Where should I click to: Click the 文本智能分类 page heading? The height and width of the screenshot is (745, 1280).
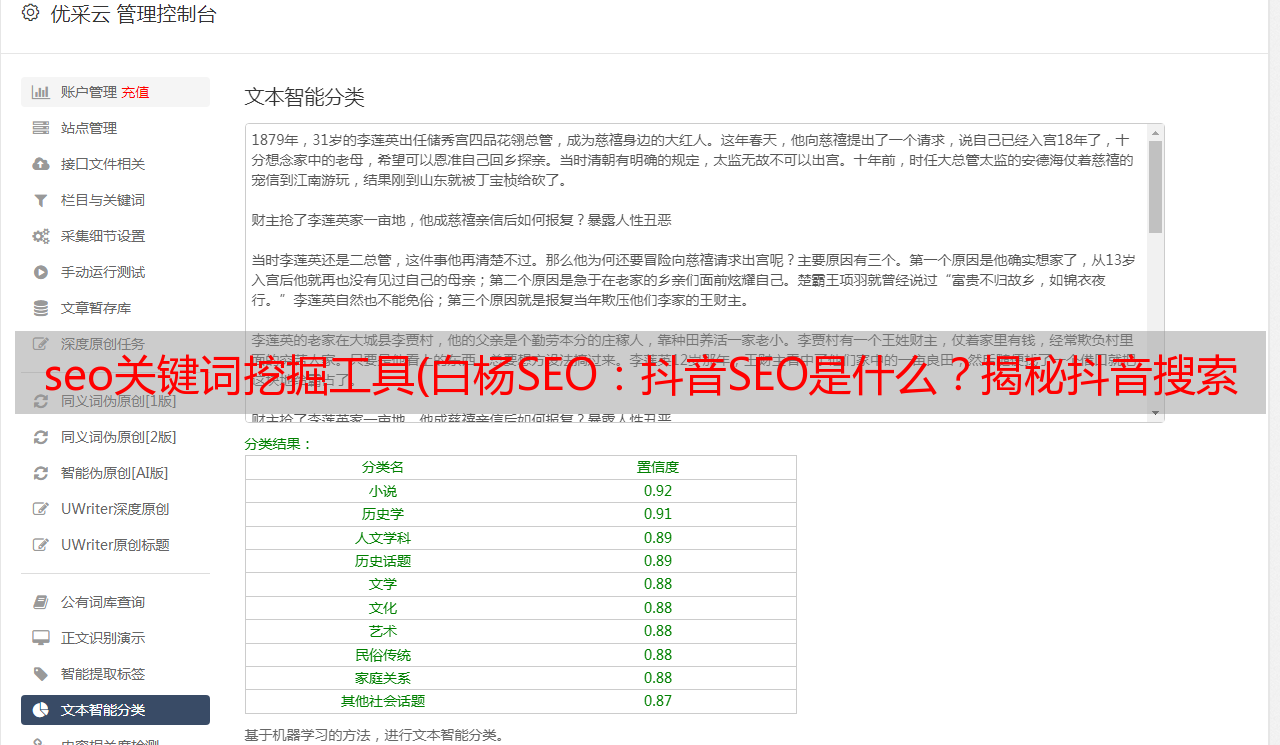[x=305, y=97]
